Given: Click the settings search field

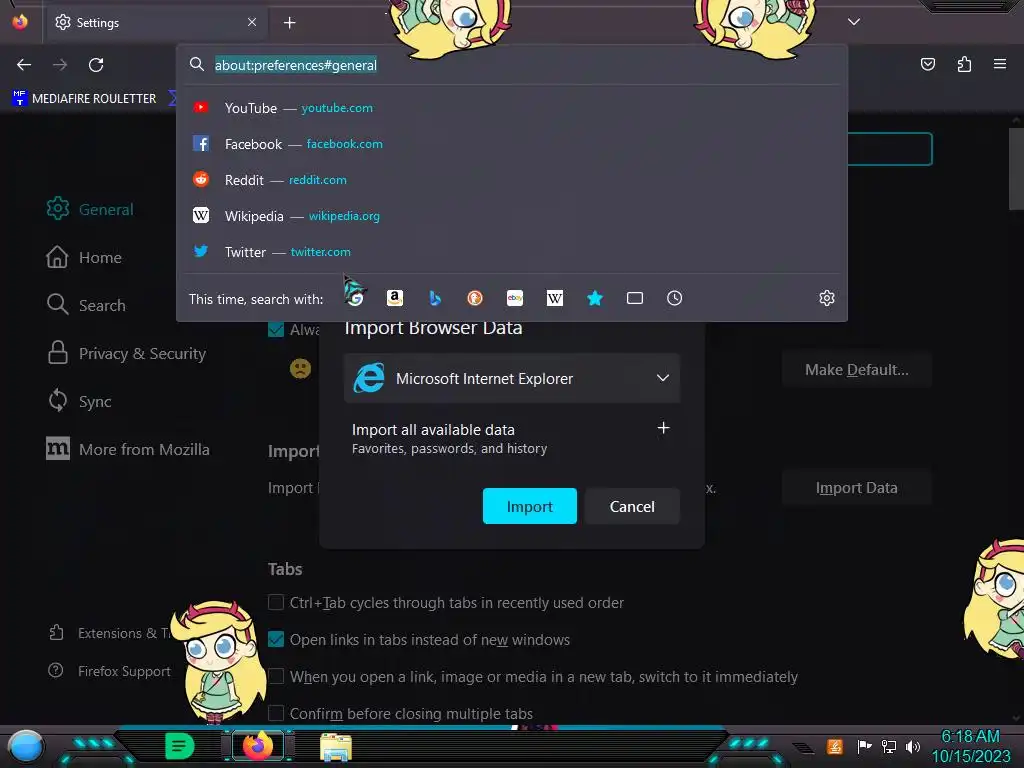Looking at the screenshot, I should click(x=889, y=149).
